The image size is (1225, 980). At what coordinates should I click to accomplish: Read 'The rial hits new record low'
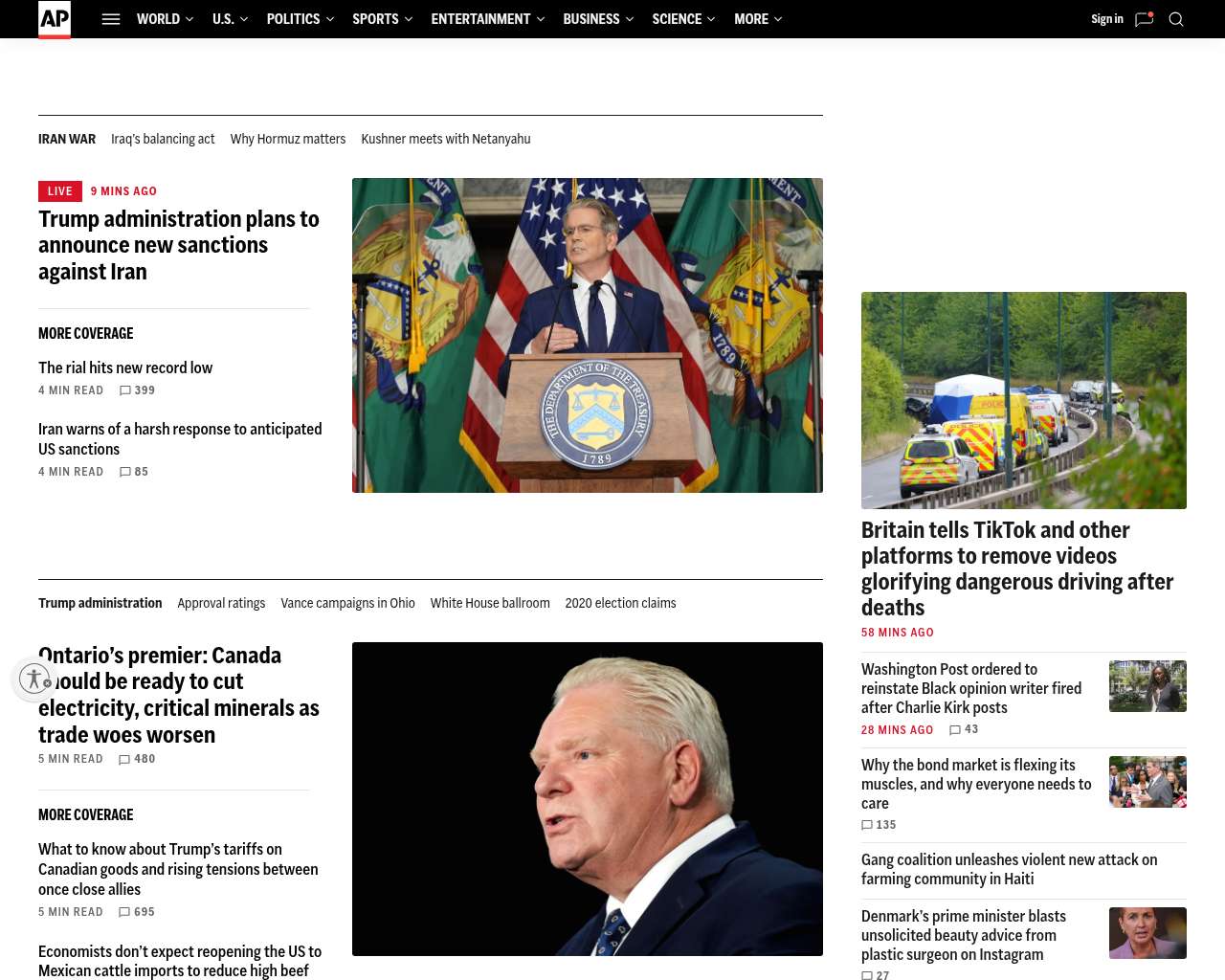[x=125, y=367]
